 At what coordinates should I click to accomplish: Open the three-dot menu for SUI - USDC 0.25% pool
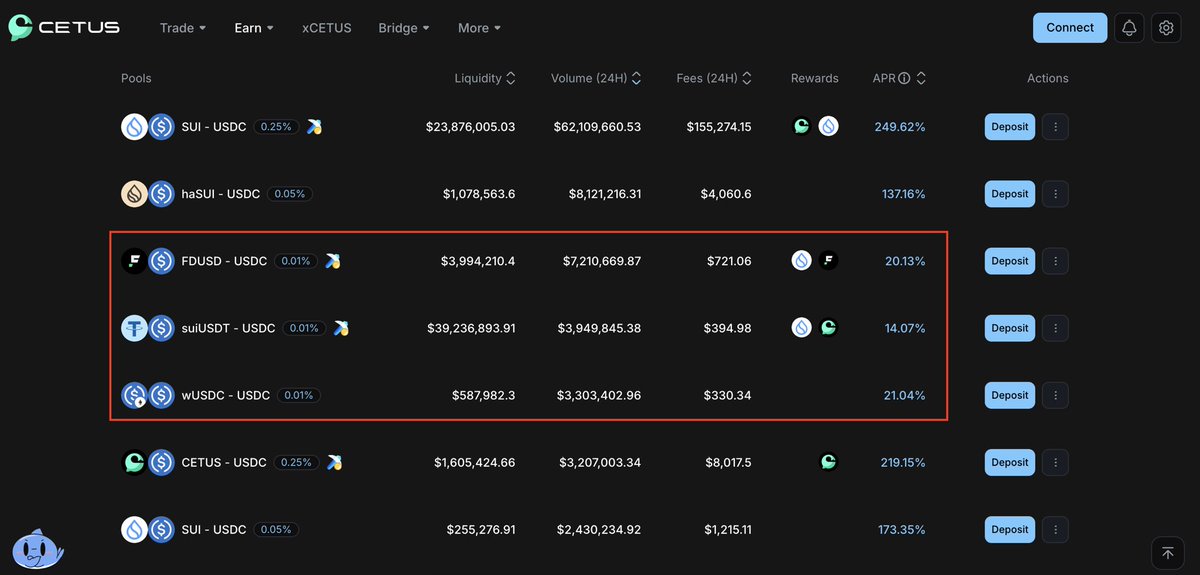coord(1055,127)
